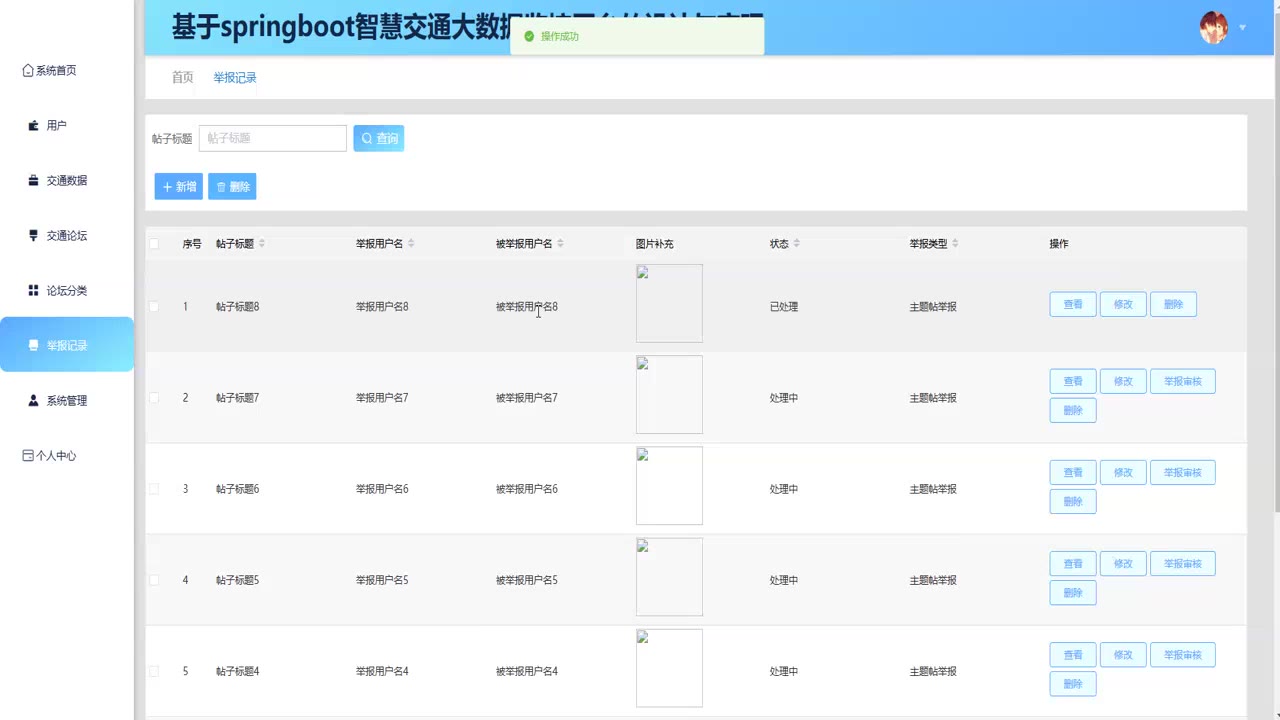Sort the table by 状态 column
1280x720 pixels.
click(797, 244)
